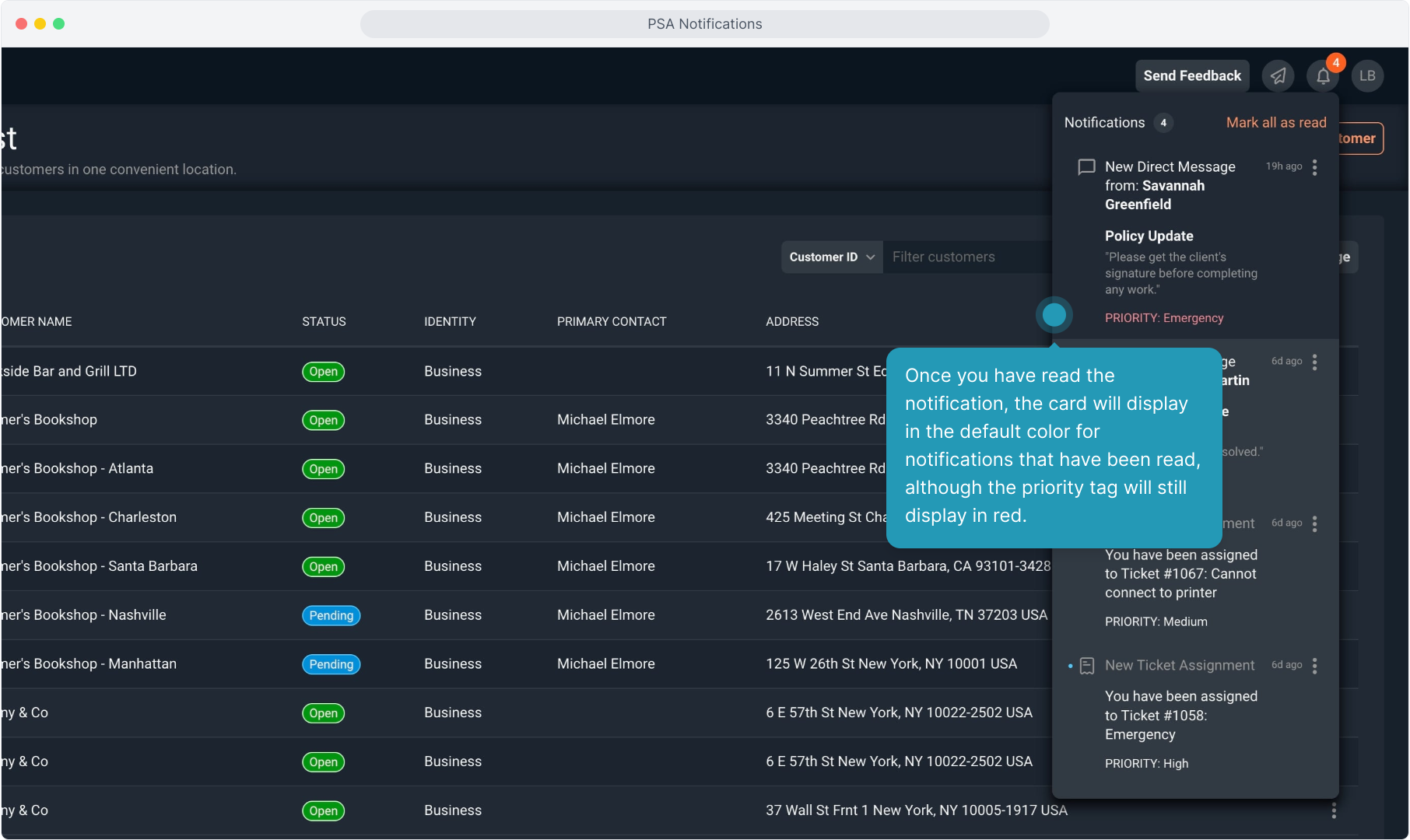Expand the Customer ID filter dropdown
The image size is (1410, 840).
coord(831,257)
